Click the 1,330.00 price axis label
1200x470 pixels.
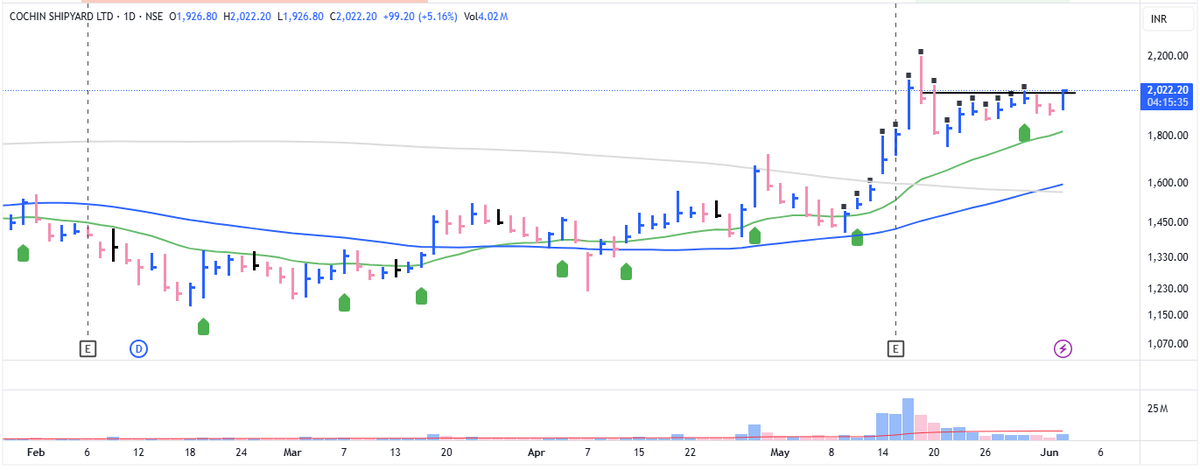[x=1168, y=258]
